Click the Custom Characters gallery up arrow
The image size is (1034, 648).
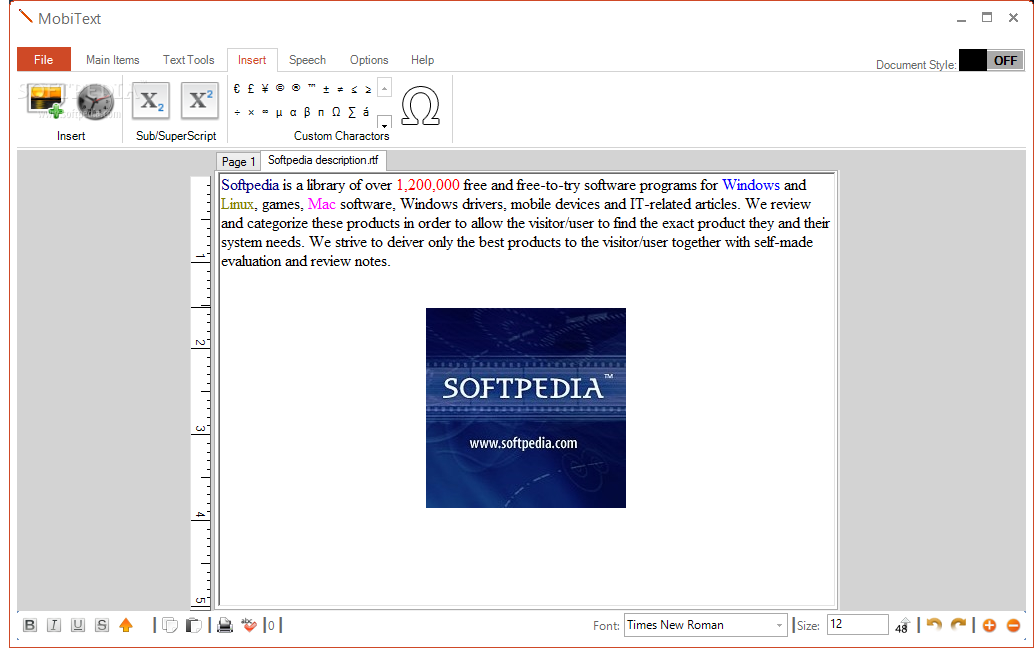384,88
